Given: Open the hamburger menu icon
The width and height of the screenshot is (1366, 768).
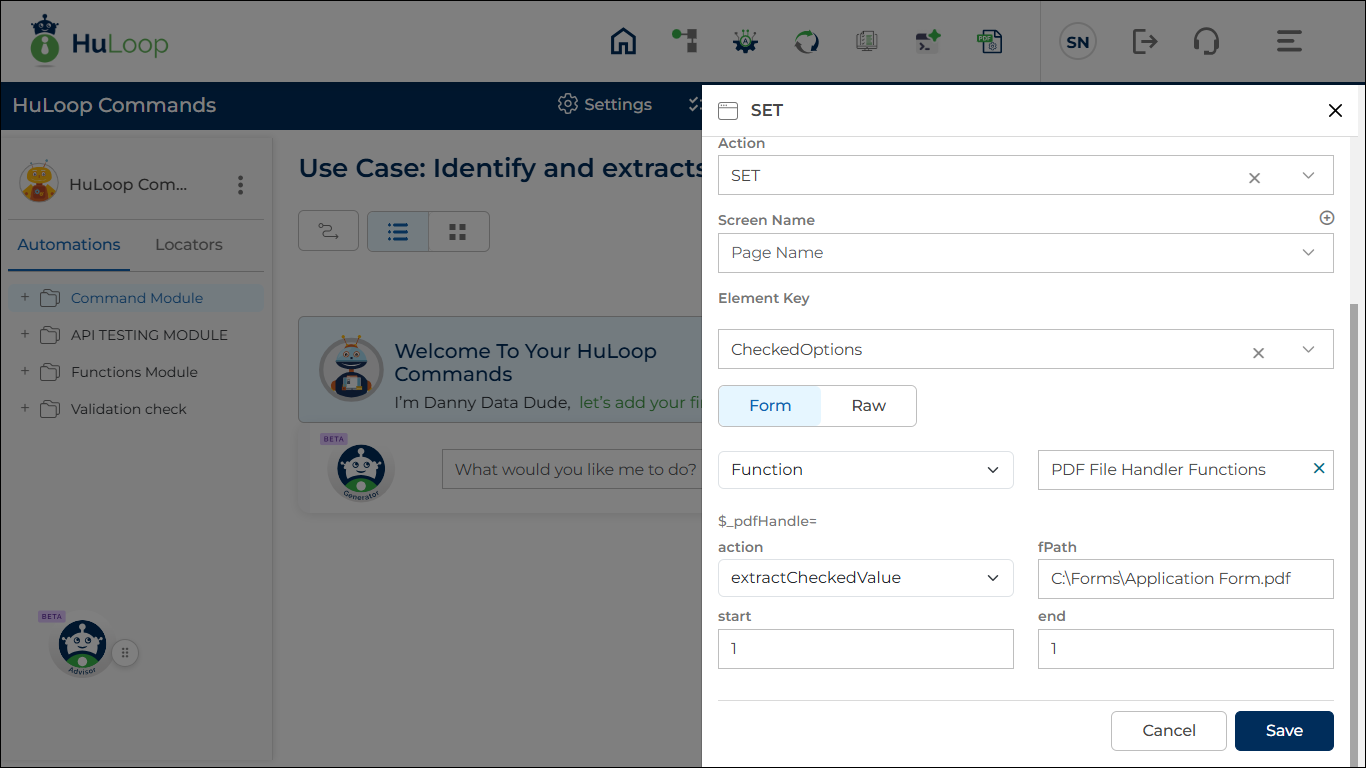Looking at the screenshot, I should pos(1289,42).
